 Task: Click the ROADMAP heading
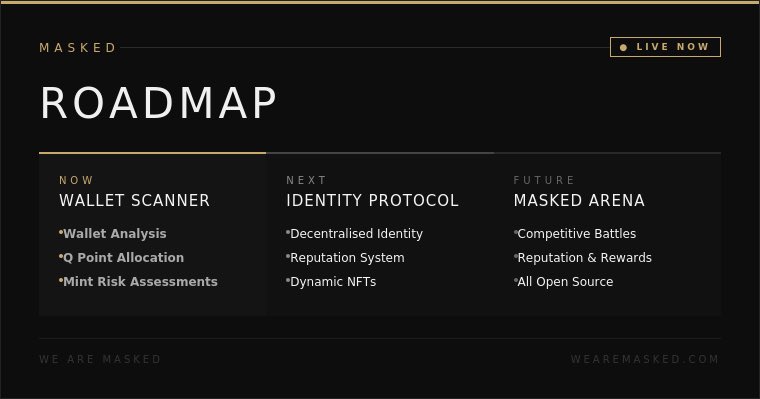click(x=158, y=103)
